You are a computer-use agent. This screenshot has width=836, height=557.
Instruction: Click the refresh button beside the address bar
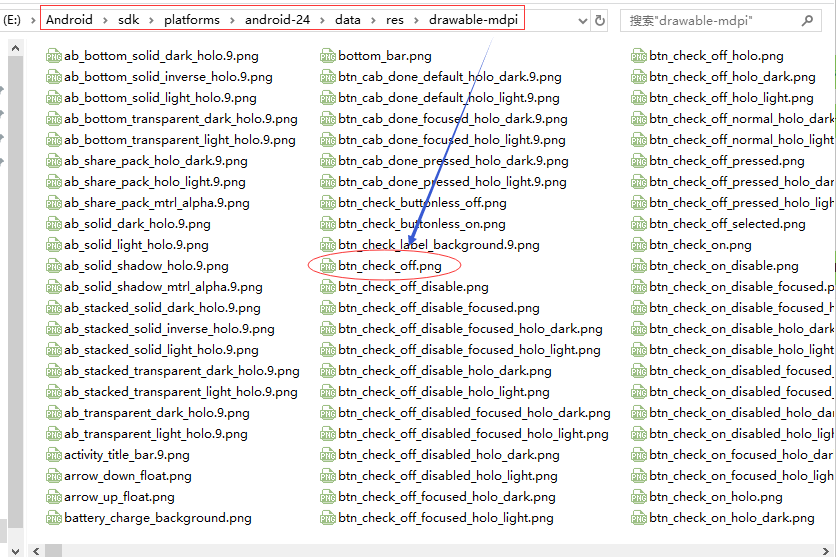click(x=600, y=20)
